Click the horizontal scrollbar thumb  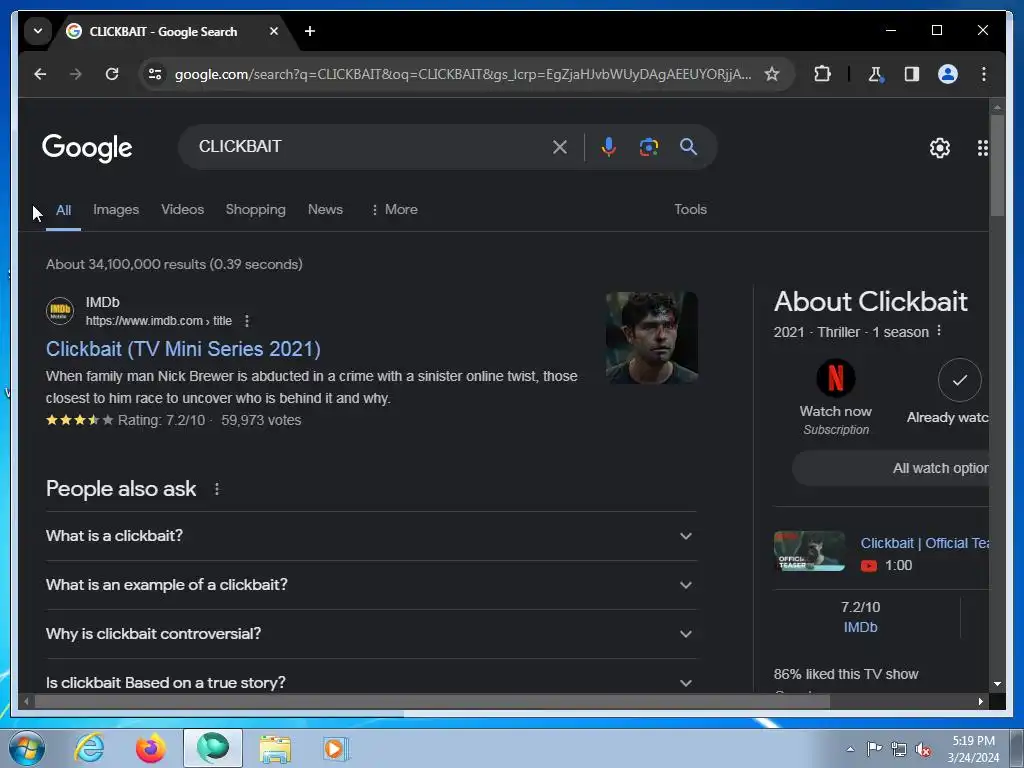(432, 701)
